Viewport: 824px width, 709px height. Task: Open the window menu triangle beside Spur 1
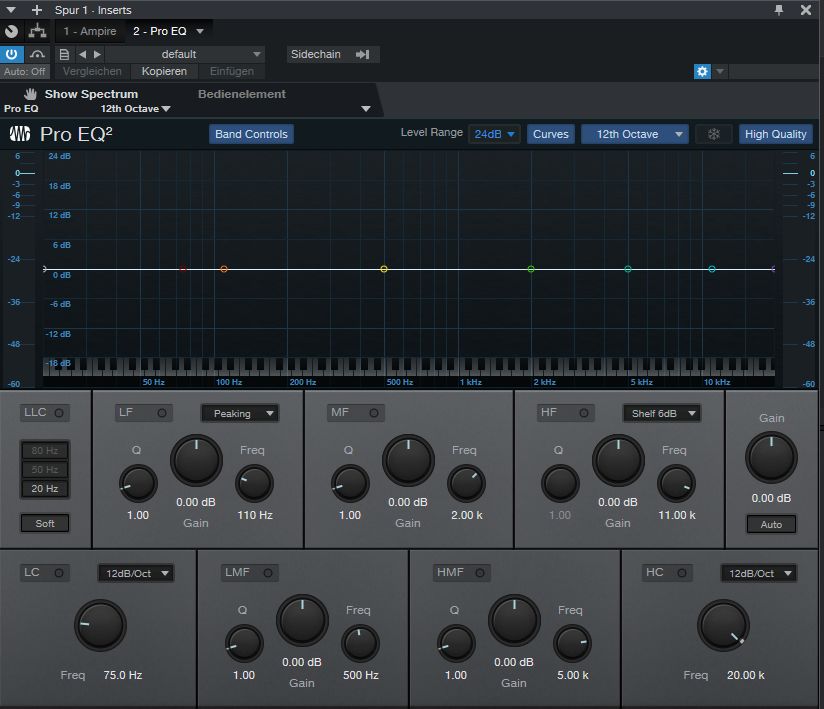11,10
